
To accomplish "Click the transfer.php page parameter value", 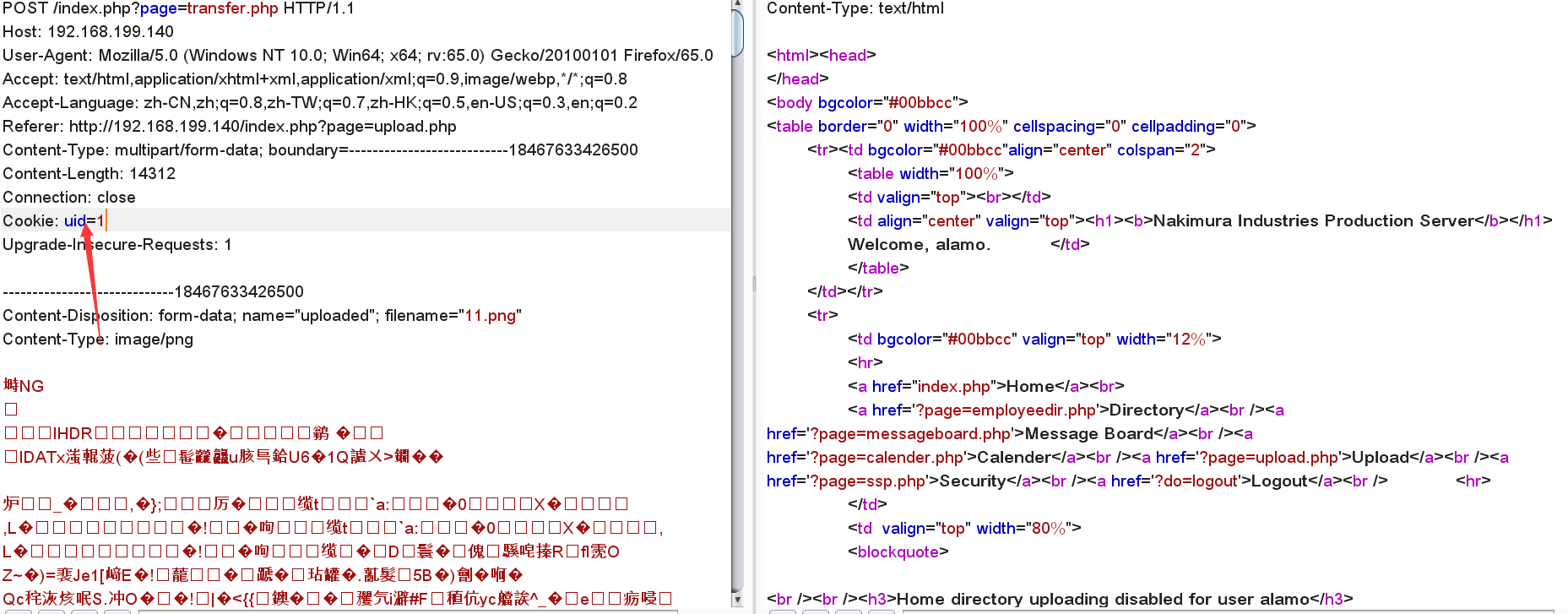I will tap(232, 8).
